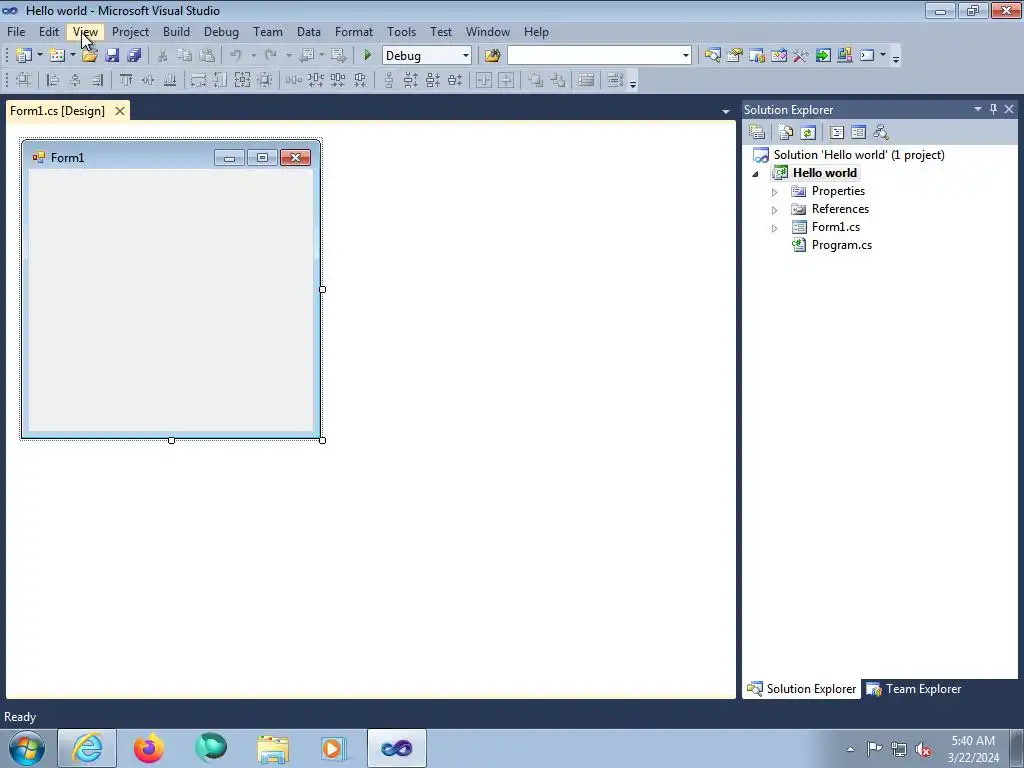Viewport: 1024px width, 768px height.
Task: Click View Code icon in Solution Explorer
Action: (837, 133)
